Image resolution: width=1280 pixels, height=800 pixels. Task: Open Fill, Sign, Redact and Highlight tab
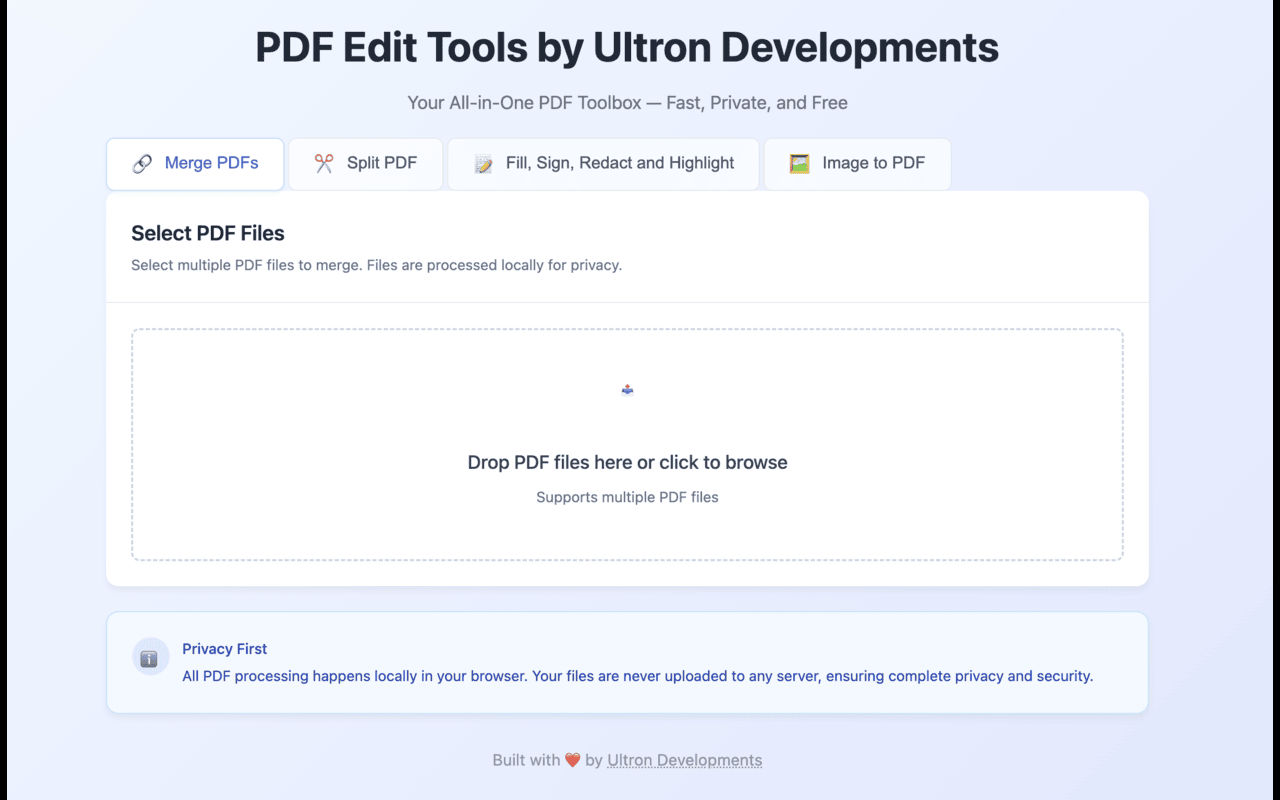point(604,164)
